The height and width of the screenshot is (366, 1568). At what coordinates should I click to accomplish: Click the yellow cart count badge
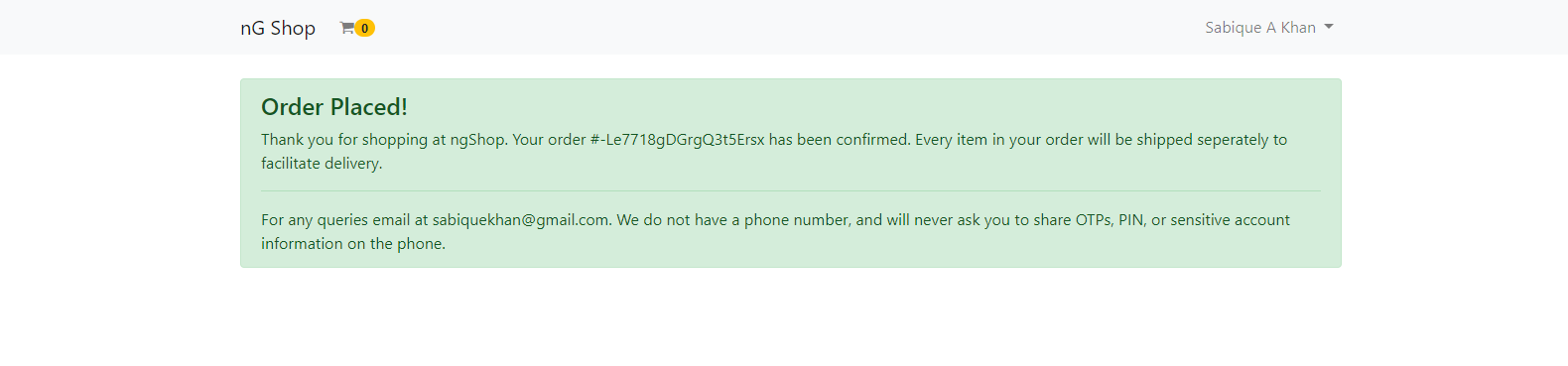tap(365, 28)
